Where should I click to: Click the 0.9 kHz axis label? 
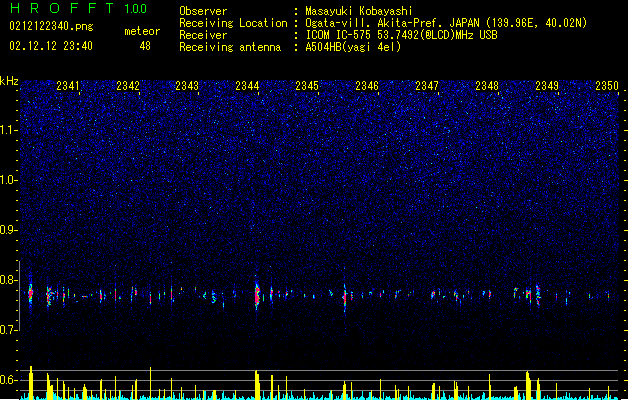click(9, 230)
